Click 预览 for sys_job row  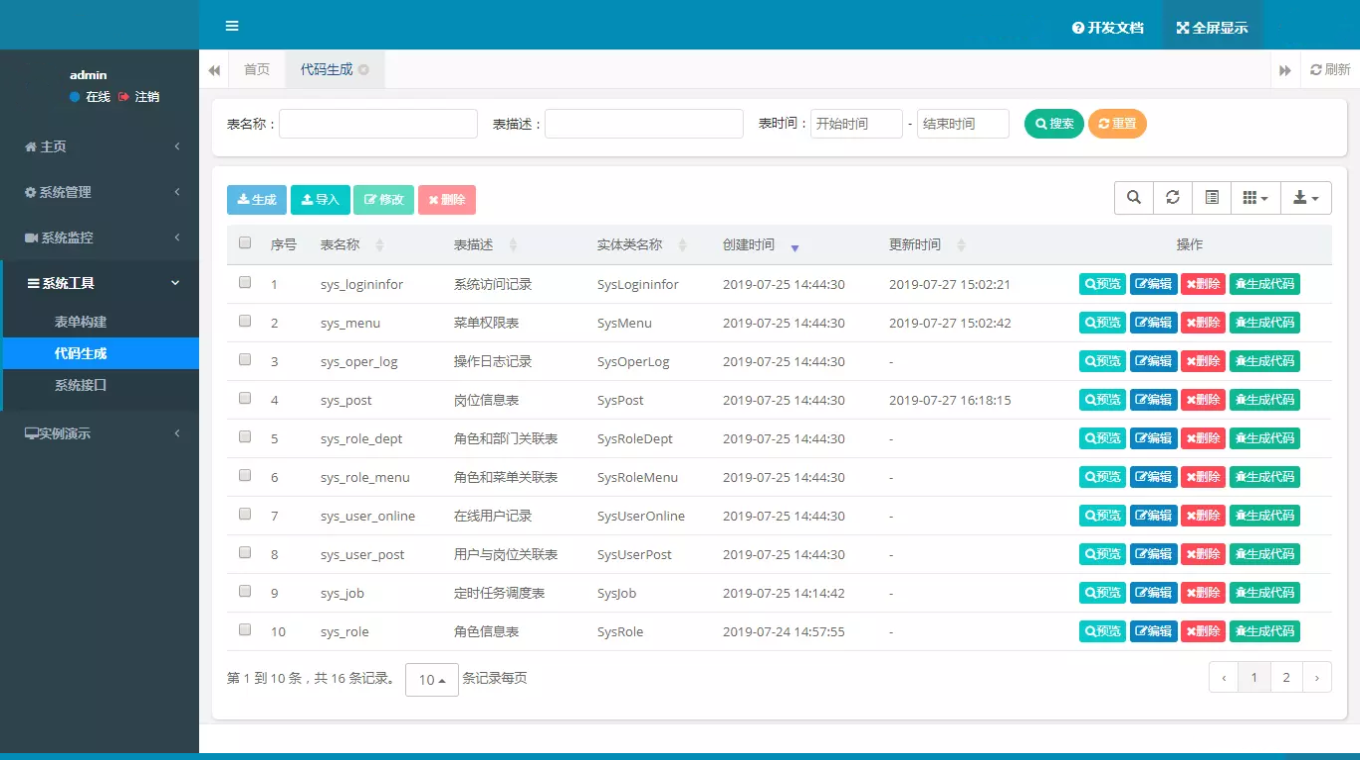pyautogui.click(x=1103, y=593)
